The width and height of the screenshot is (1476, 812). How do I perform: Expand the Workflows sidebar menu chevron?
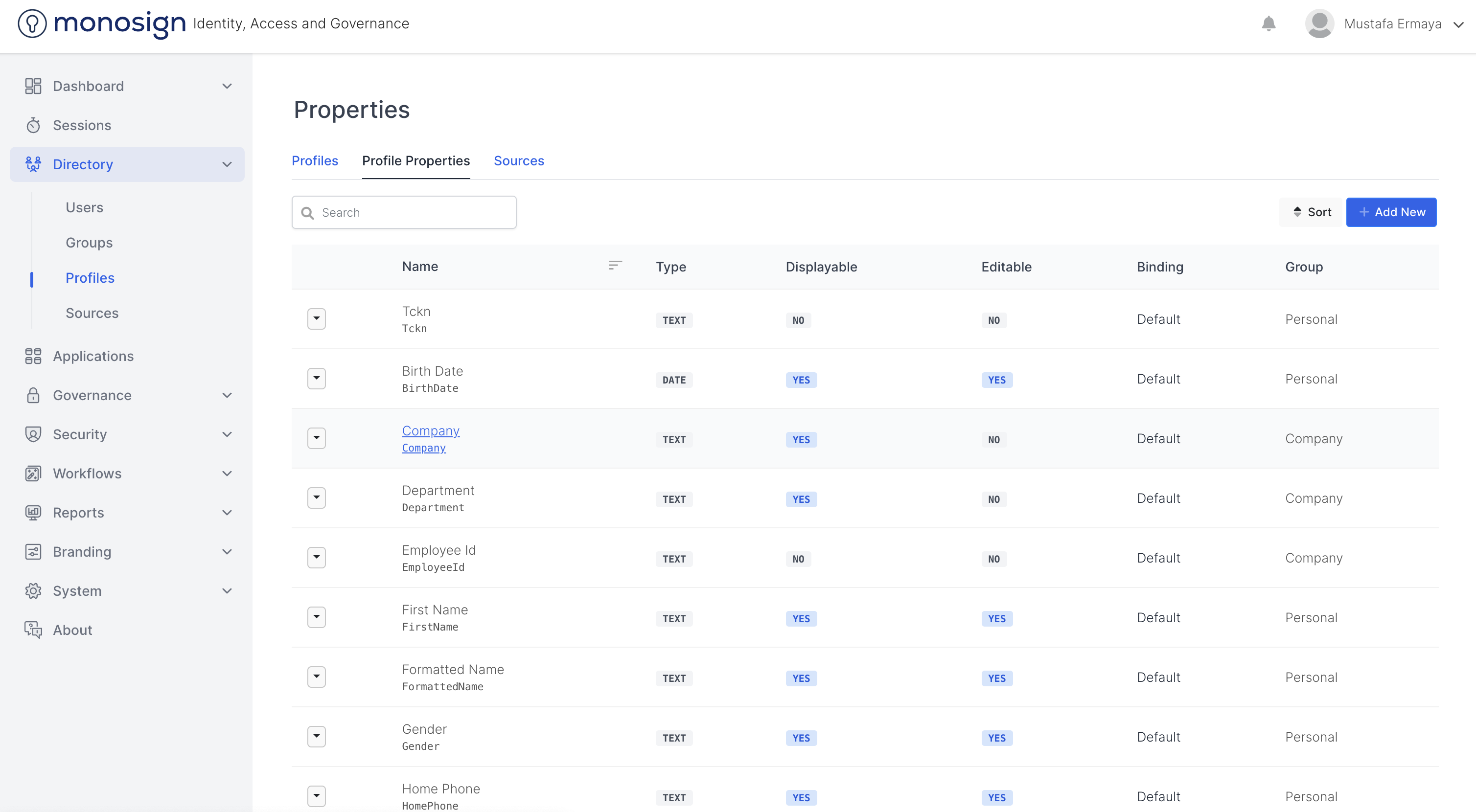(x=227, y=474)
